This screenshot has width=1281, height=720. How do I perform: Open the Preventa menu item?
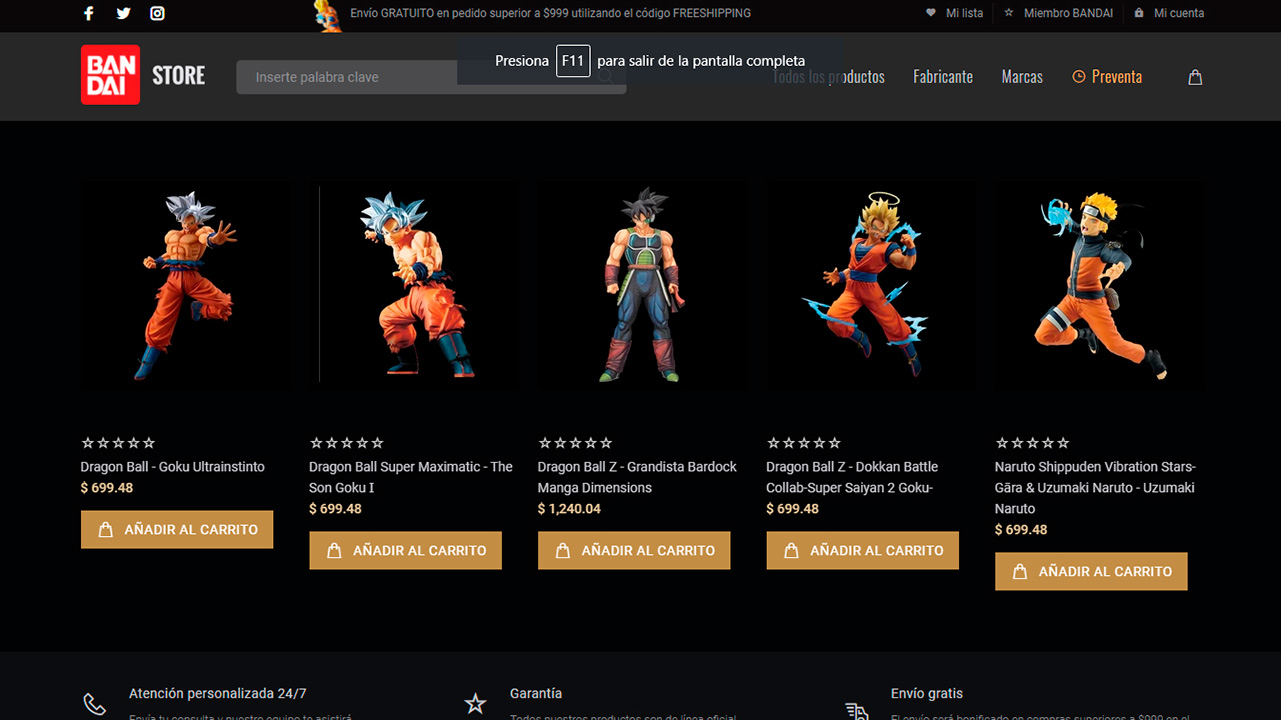[1107, 77]
